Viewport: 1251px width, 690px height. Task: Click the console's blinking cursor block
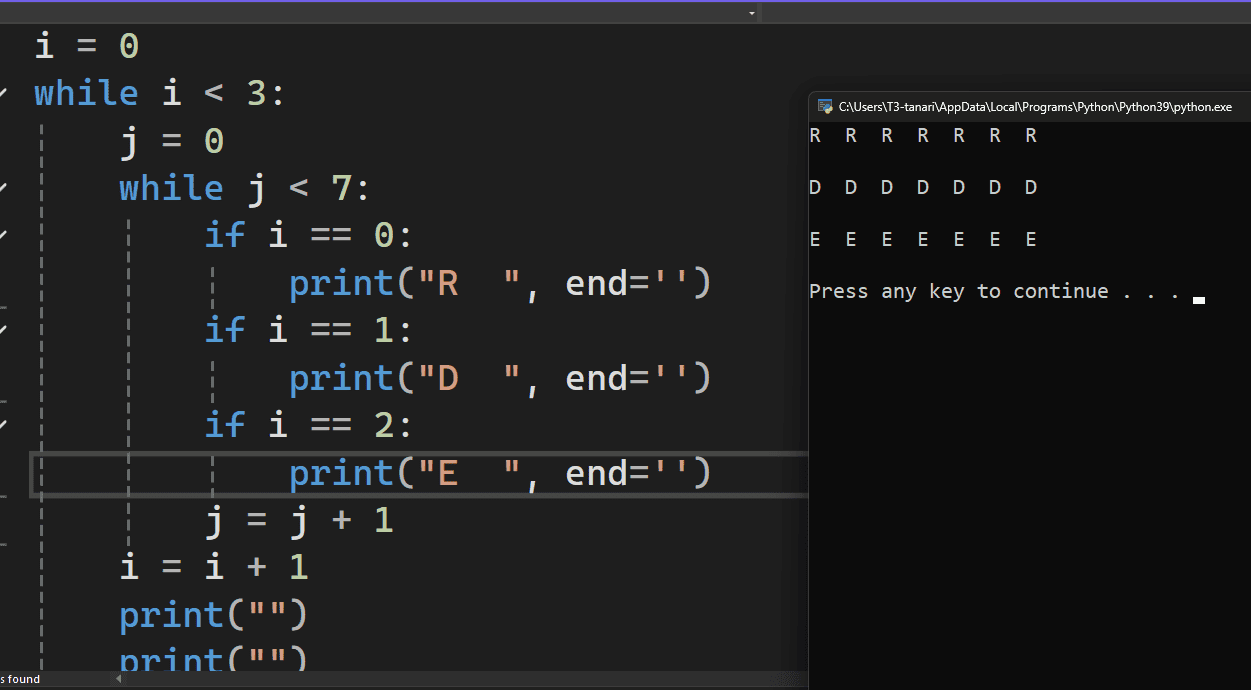tap(1198, 299)
